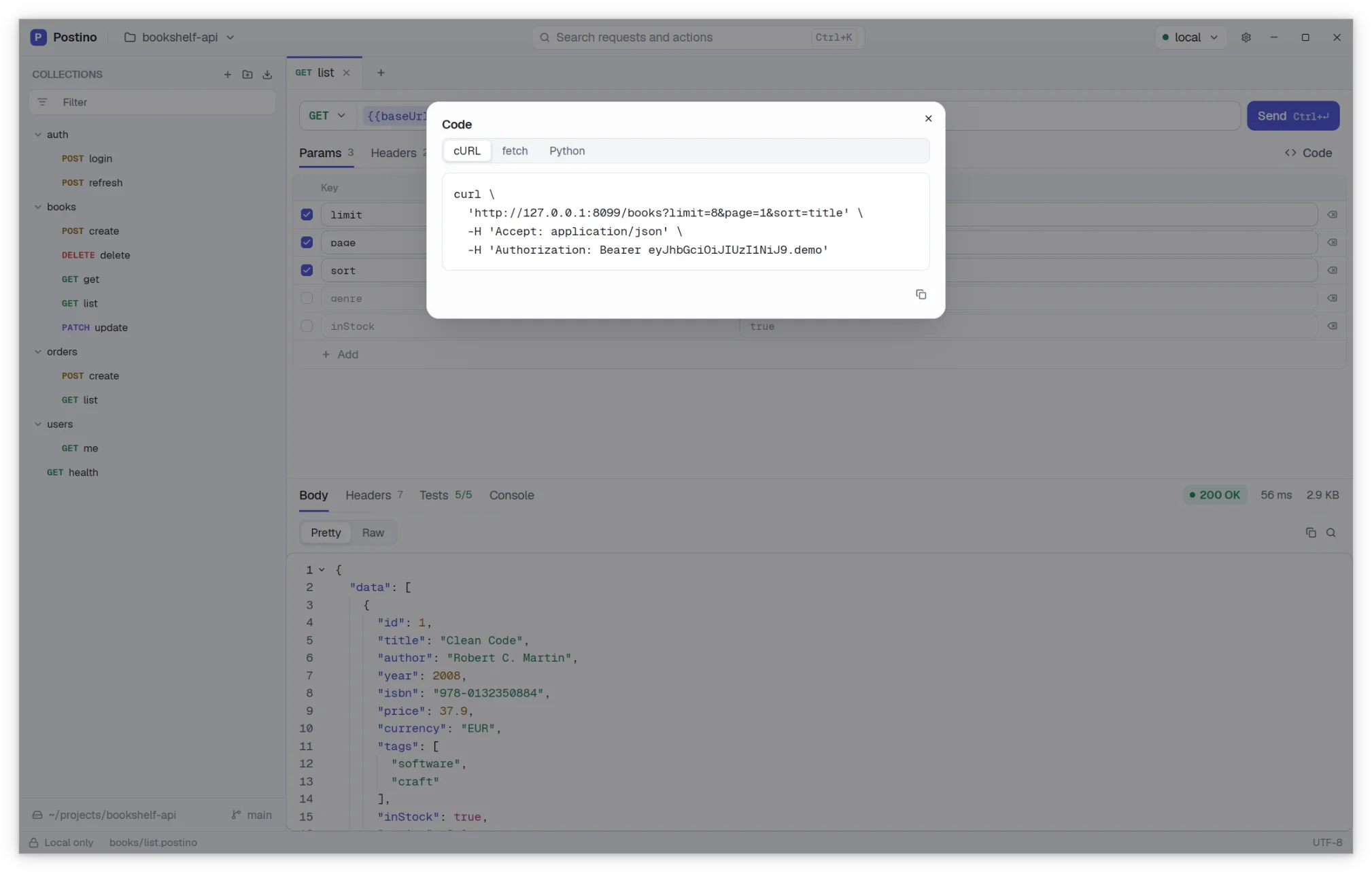Delete the limit param row
This screenshot has width=1372, height=872.
[1332, 215]
